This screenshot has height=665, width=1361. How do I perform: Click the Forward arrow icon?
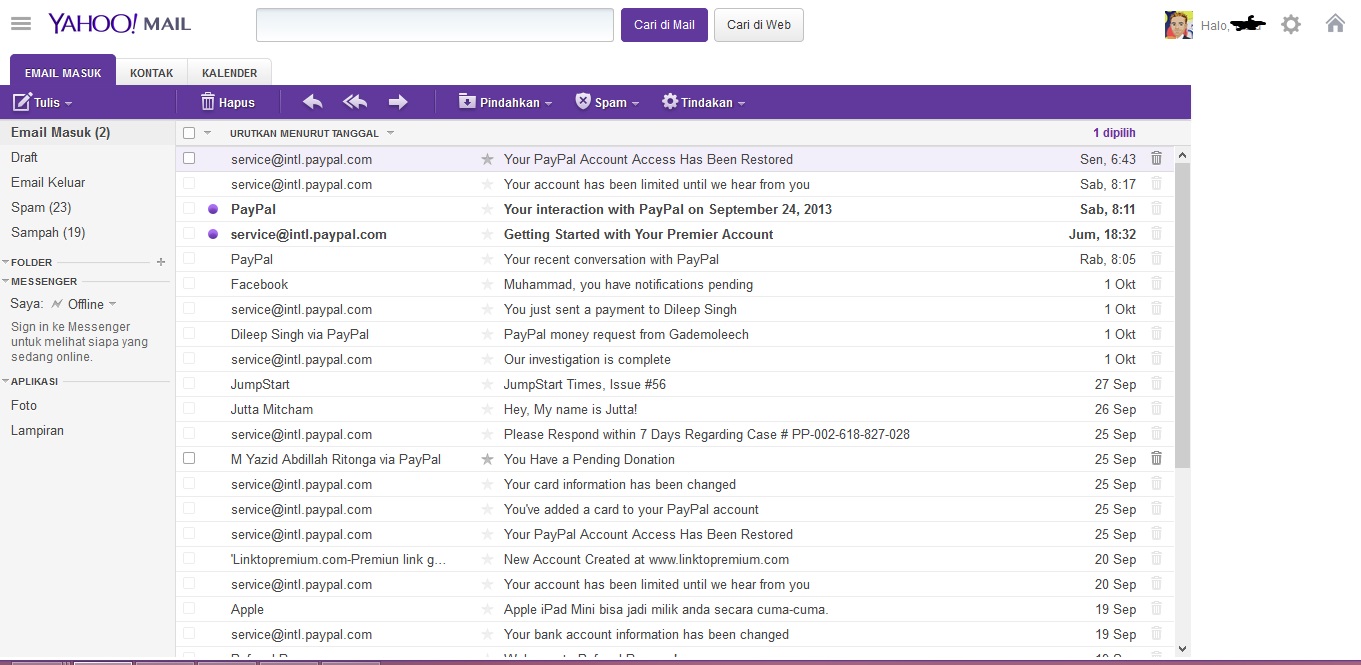pyautogui.click(x=398, y=102)
